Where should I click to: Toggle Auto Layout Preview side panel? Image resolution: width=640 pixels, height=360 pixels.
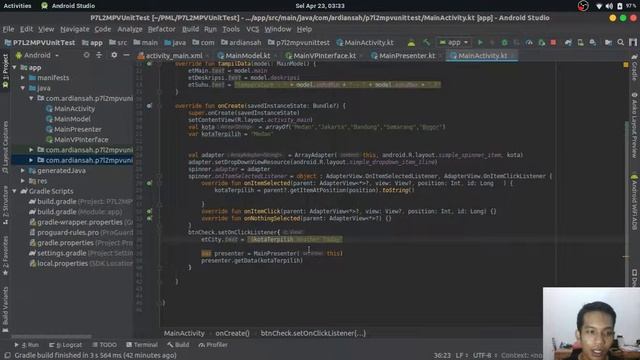[x=634, y=125]
